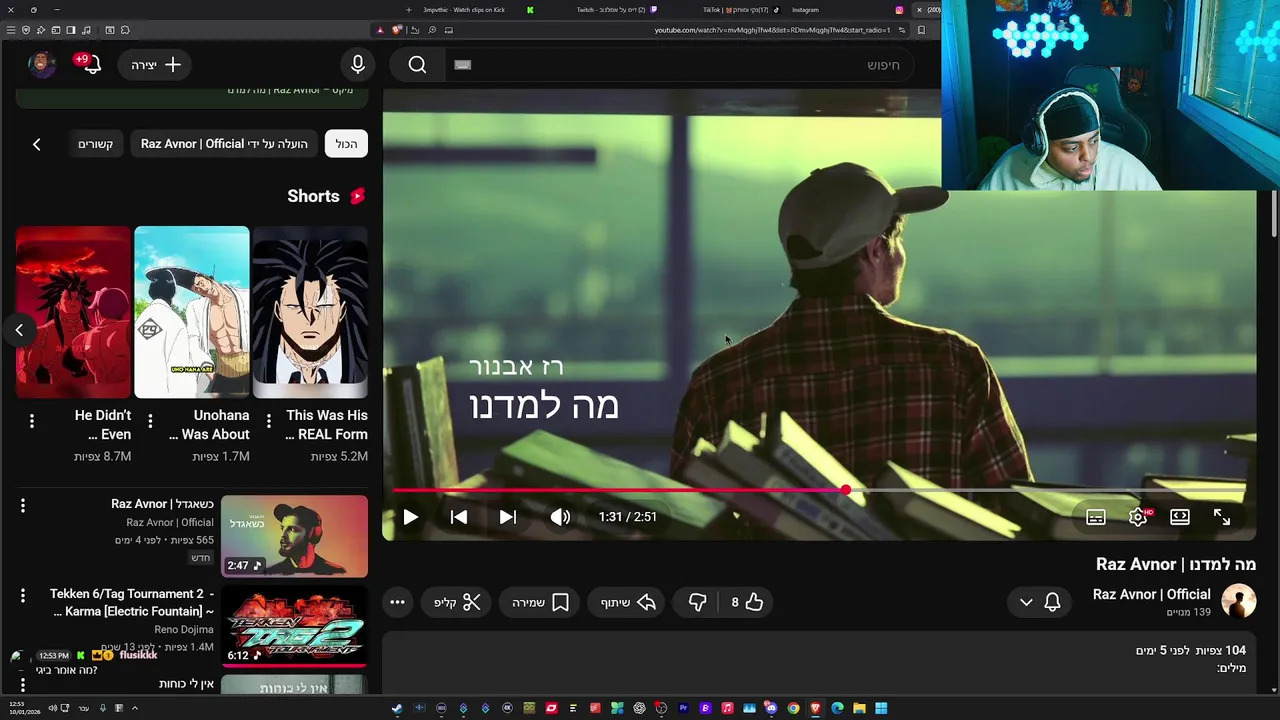Open the 'Unohana Was About' short thumbnail
This screenshot has height=720, width=1280.
[x=192, y=312]
